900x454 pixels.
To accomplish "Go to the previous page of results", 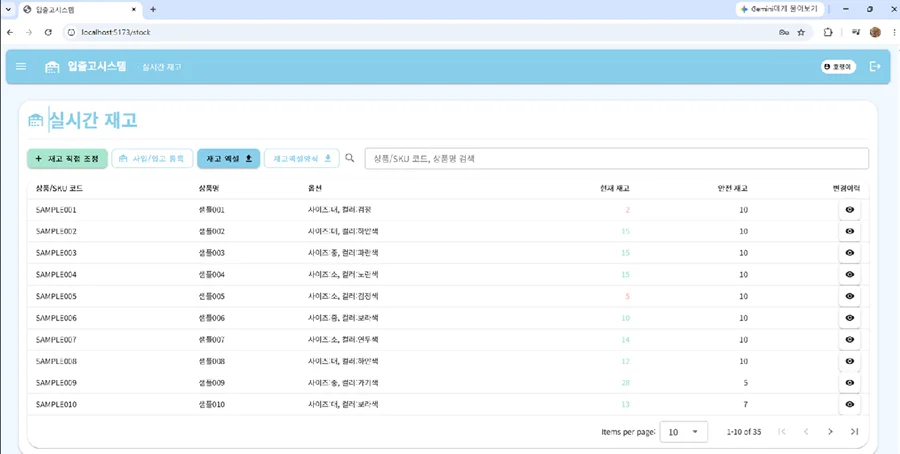I will point(806,432).
